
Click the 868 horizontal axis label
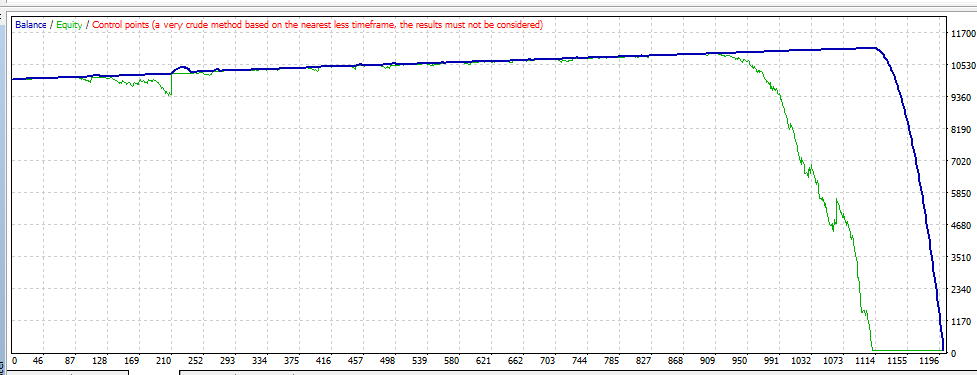pos(676,361)
